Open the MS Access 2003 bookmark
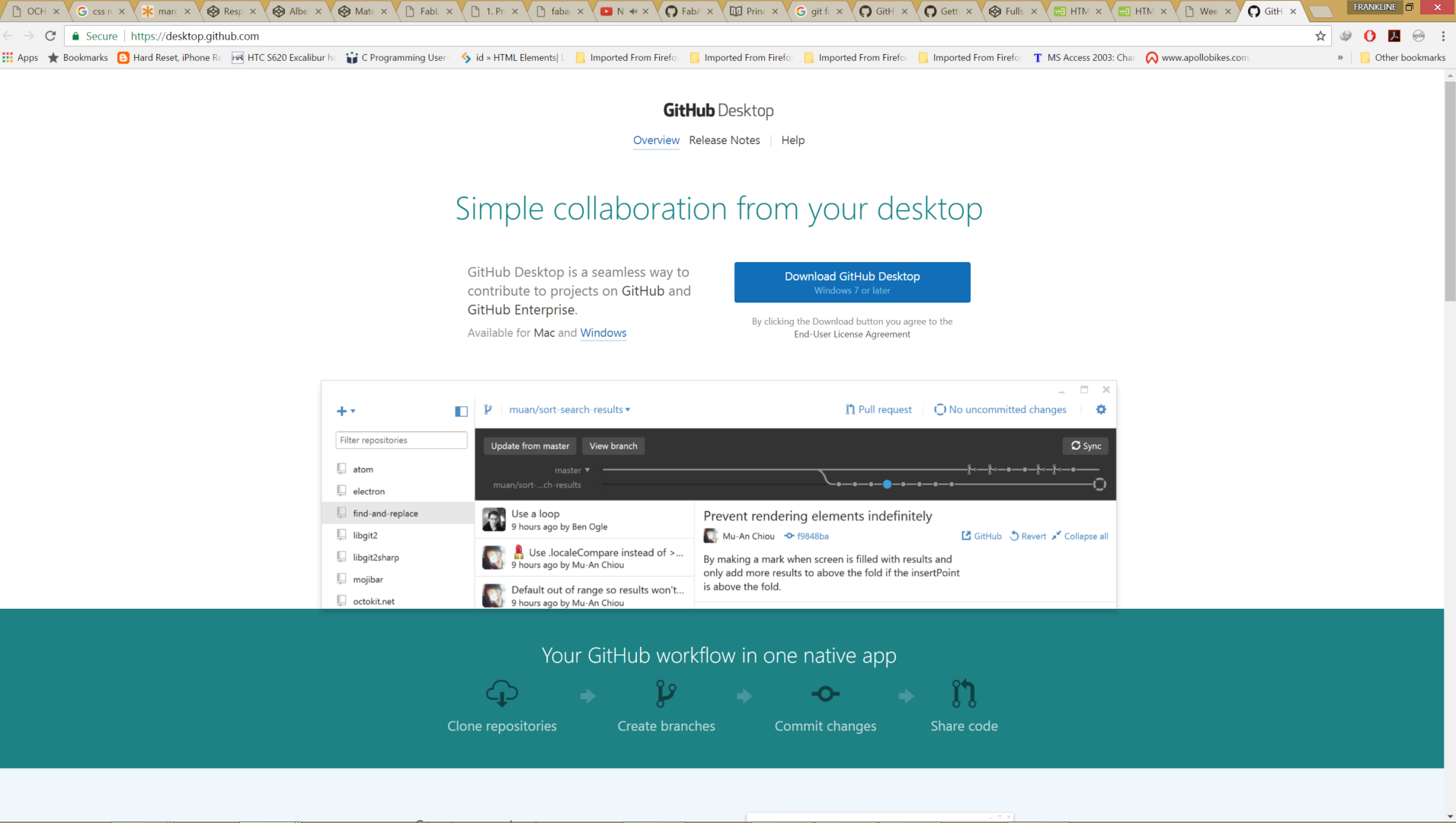 [x=1083, y=57]
